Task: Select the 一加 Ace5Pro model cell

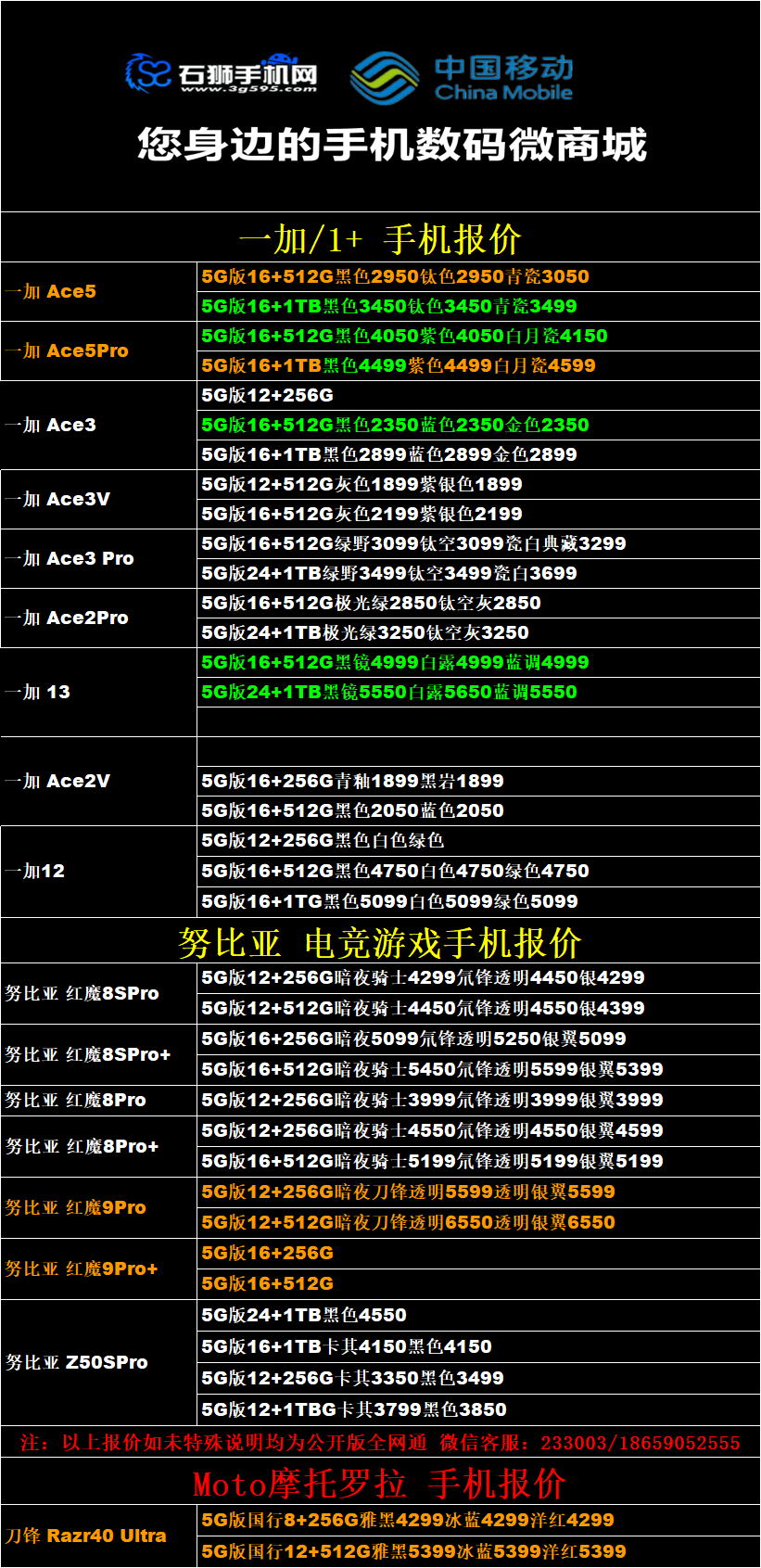Action: pos(98,351)
